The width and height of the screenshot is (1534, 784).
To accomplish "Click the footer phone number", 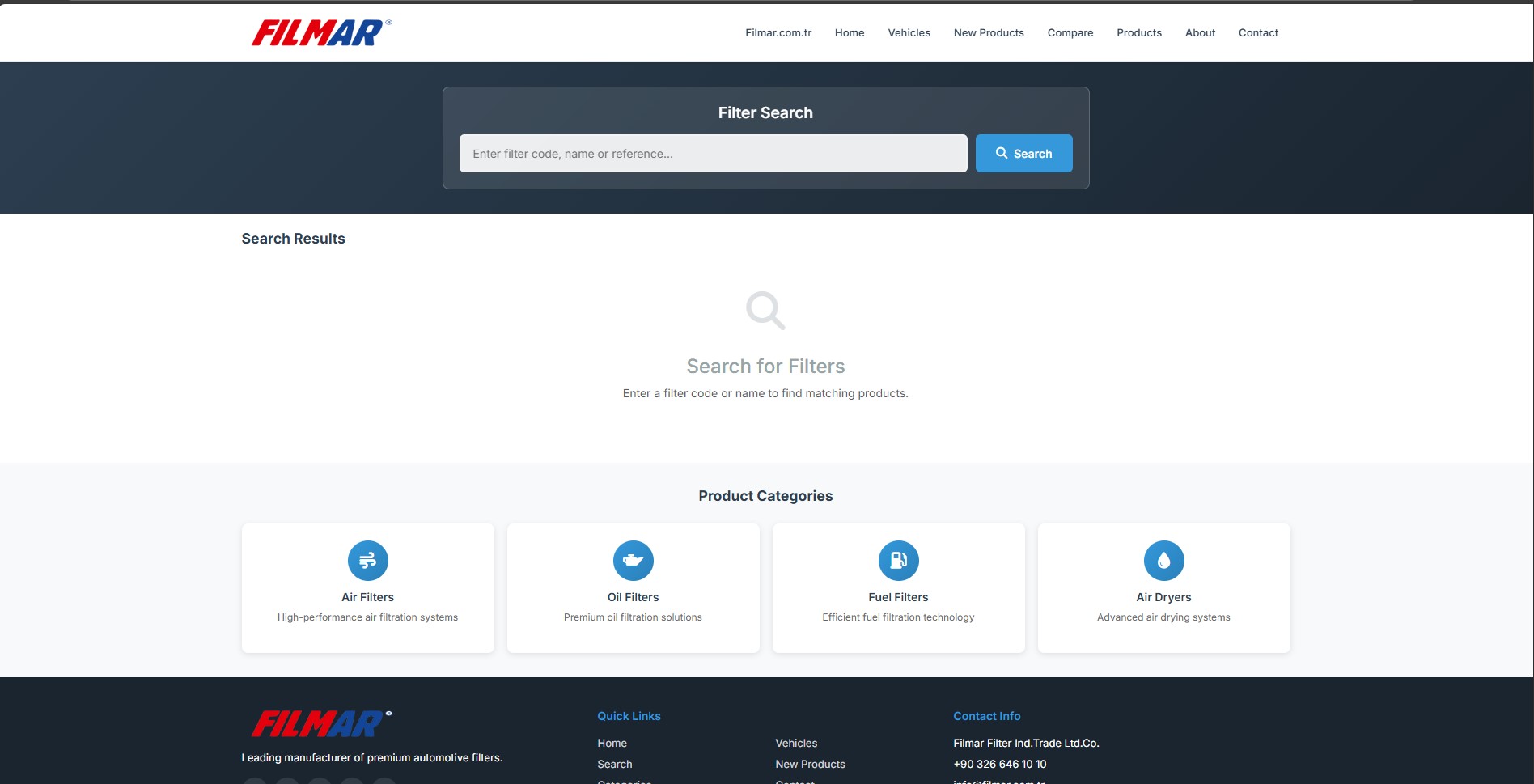I will (x=999, y=764).
